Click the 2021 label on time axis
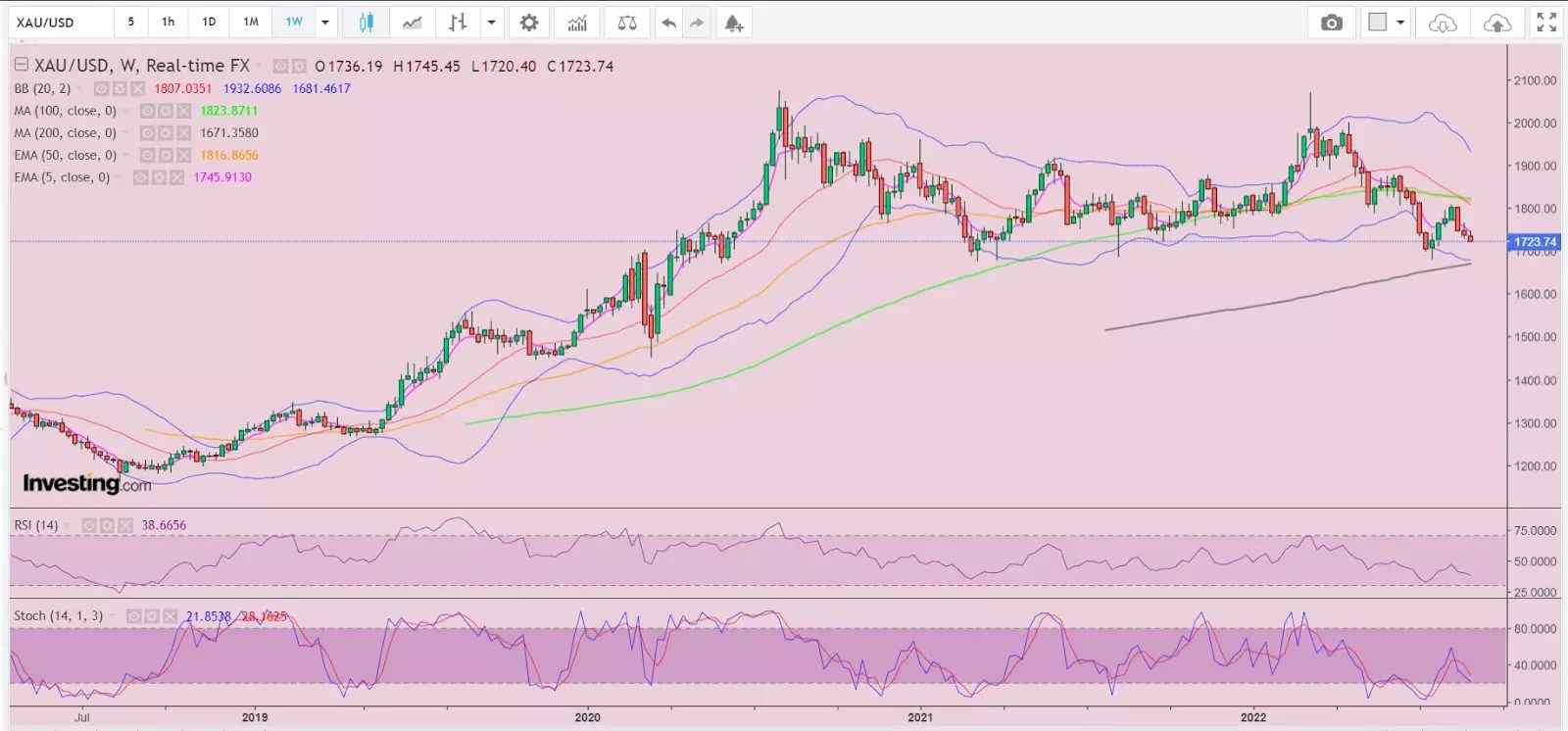 [x=920, y=717]
